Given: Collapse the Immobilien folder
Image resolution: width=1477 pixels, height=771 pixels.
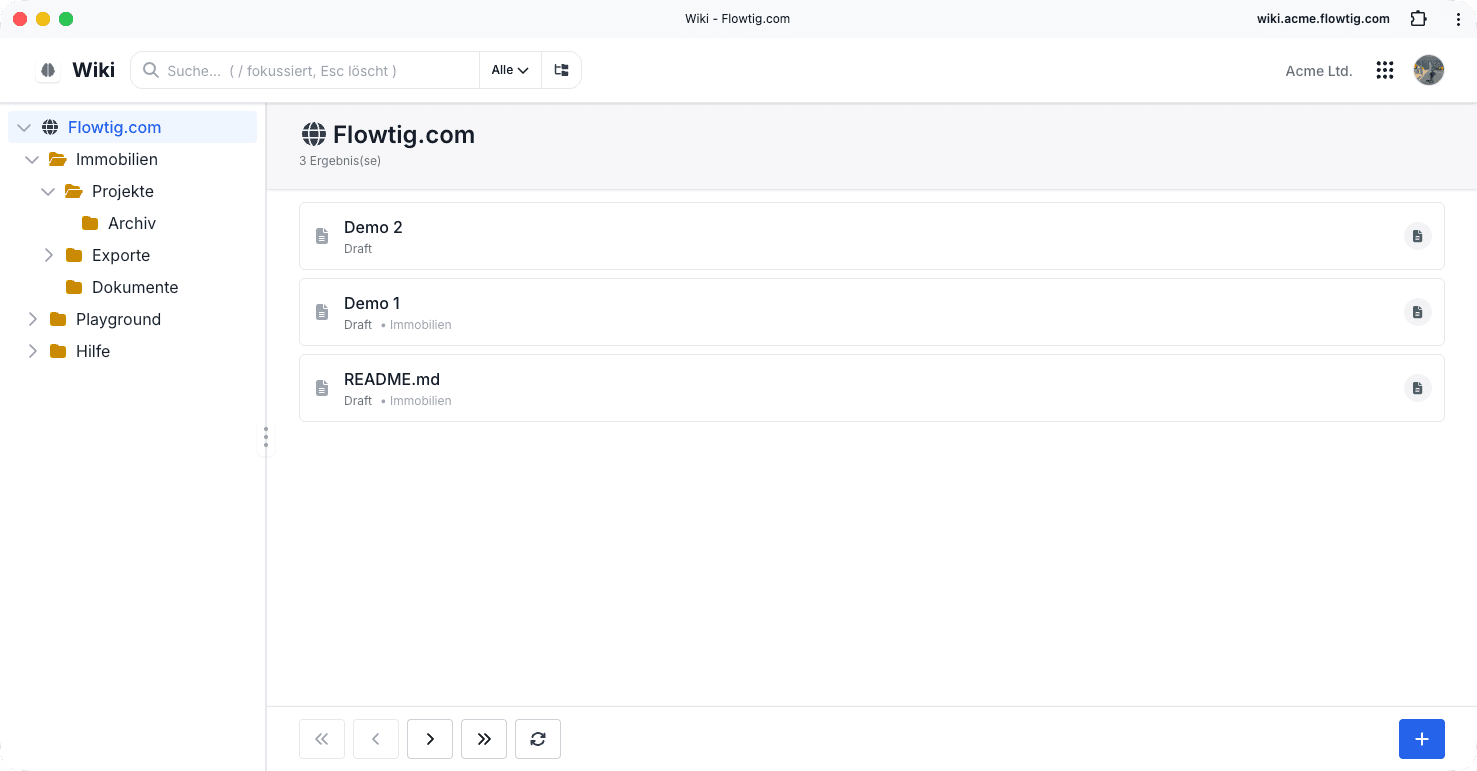Looking at the screenshot, I should (32, 159).
